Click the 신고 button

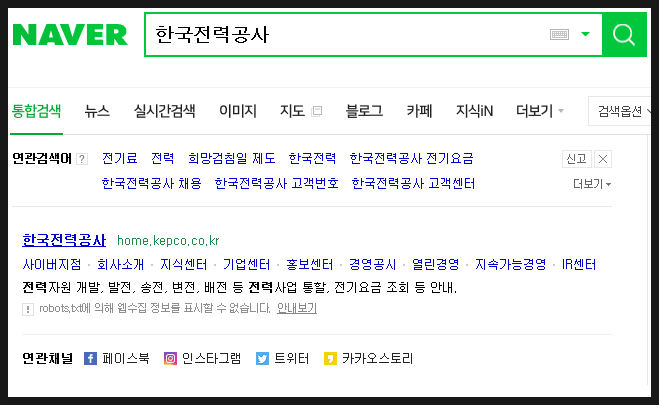(x=577, y=159)
